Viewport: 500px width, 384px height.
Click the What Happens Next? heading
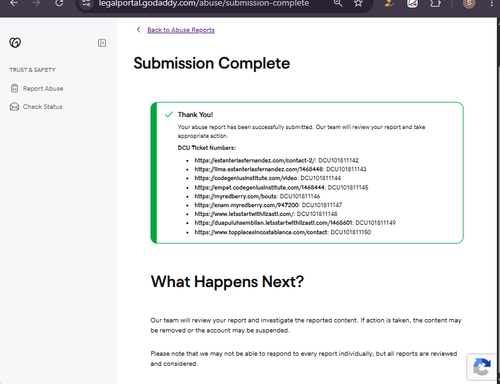(x=227, y=282)
